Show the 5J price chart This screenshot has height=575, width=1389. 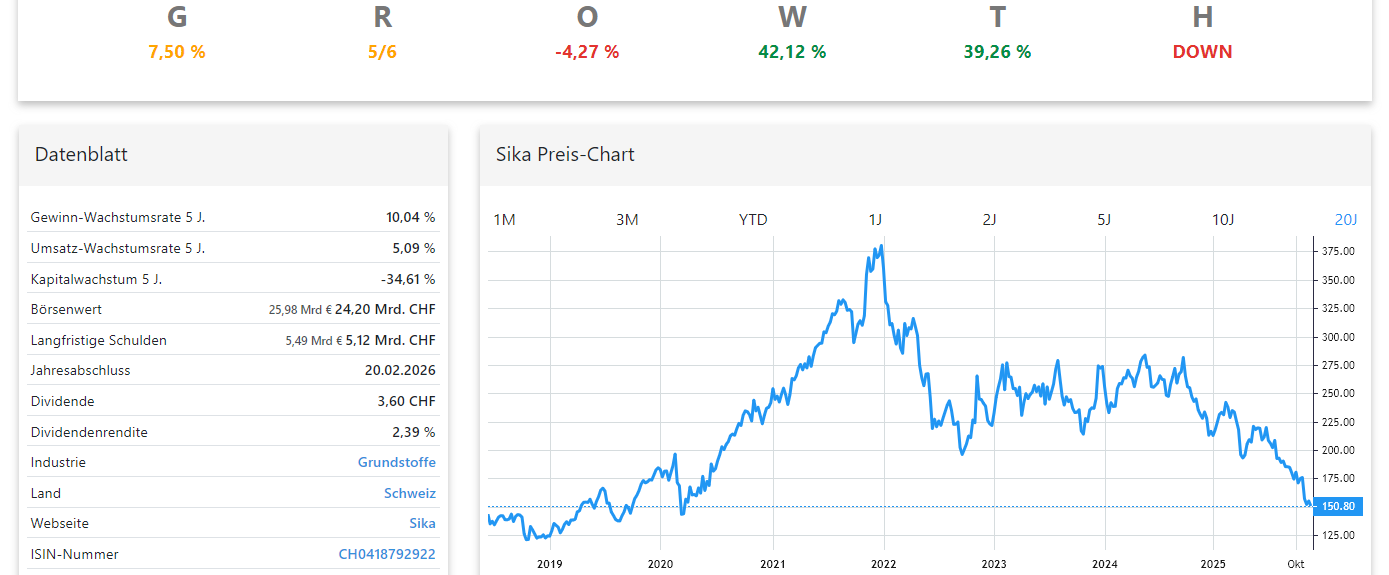(x=1104, y=220)
